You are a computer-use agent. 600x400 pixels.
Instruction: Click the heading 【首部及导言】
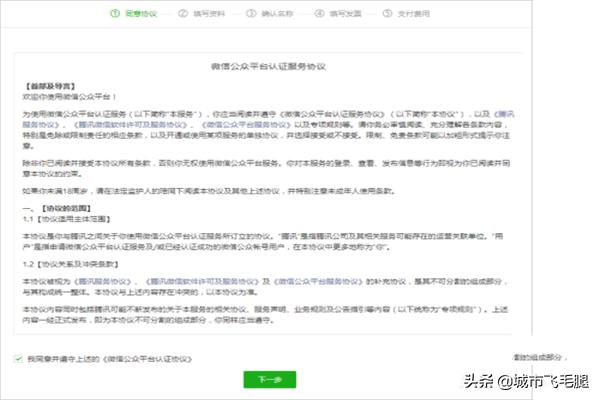point(50,86)
